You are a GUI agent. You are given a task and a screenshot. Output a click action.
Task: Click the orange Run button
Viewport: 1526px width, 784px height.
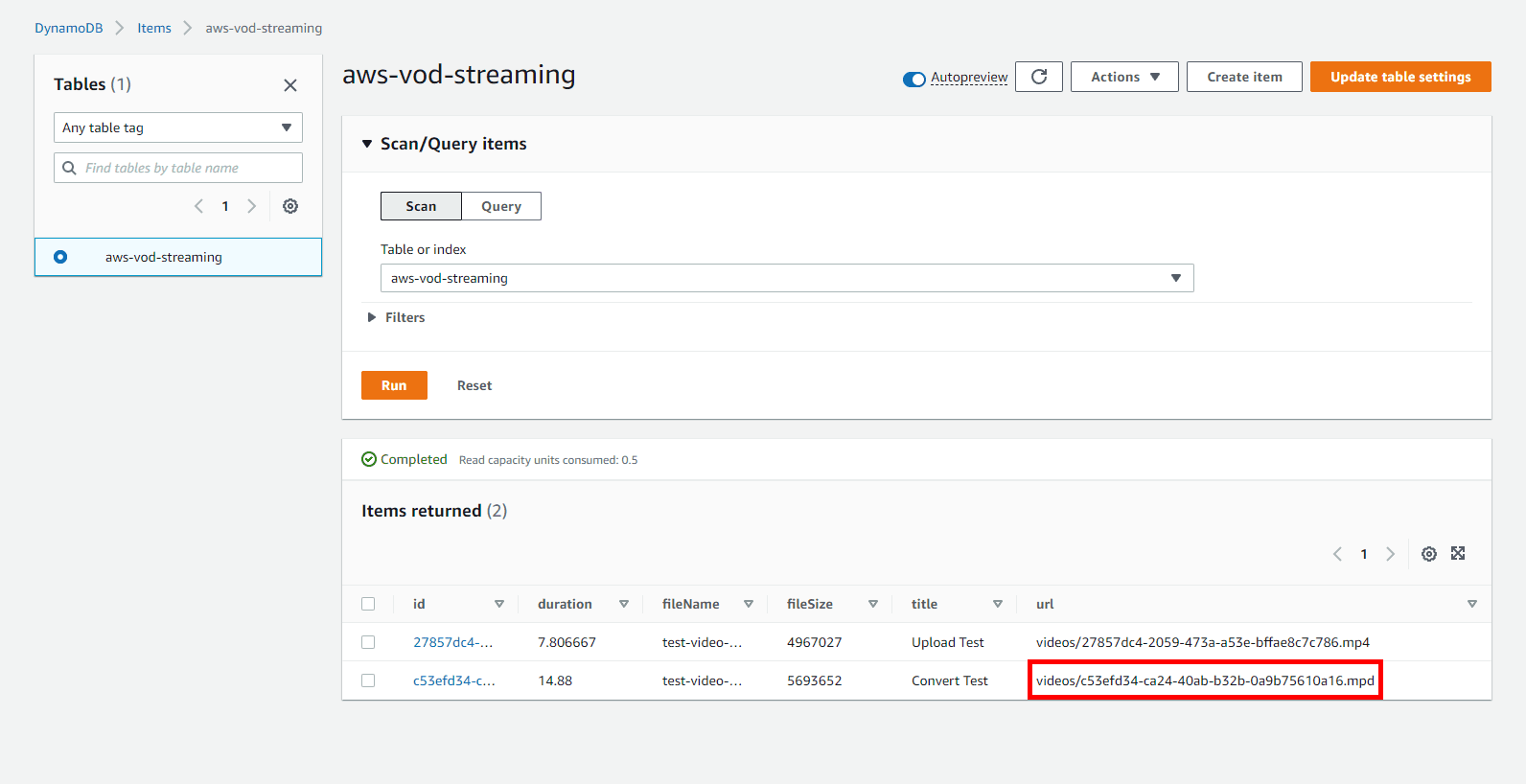point(394,385)
